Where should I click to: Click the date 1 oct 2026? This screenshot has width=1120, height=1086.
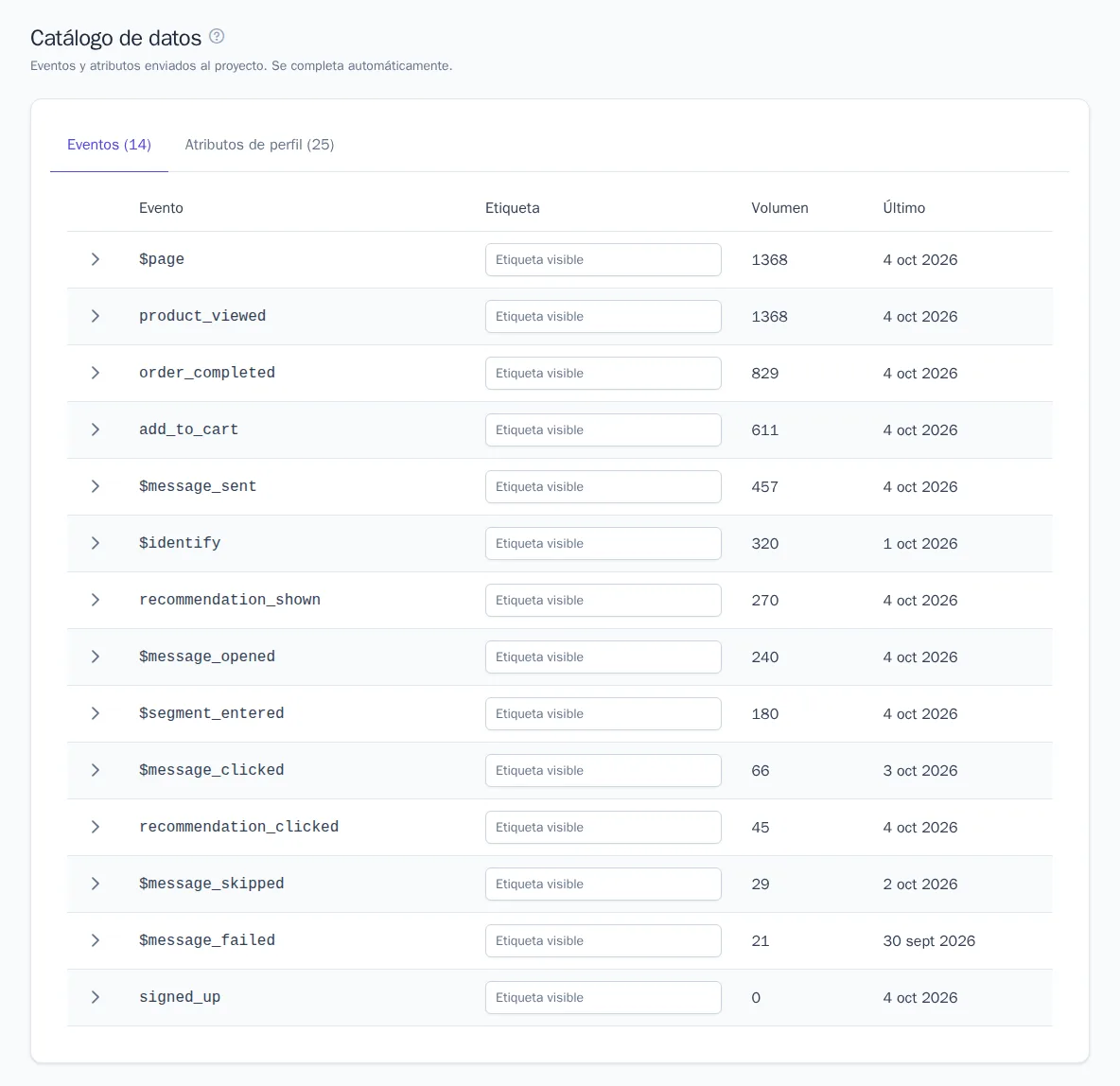pos(920,544)
